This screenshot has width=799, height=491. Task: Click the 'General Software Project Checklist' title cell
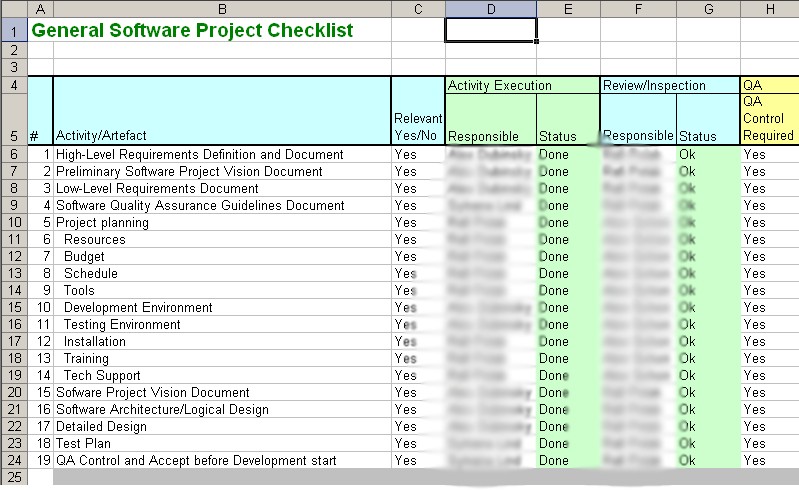coord(192,30)
